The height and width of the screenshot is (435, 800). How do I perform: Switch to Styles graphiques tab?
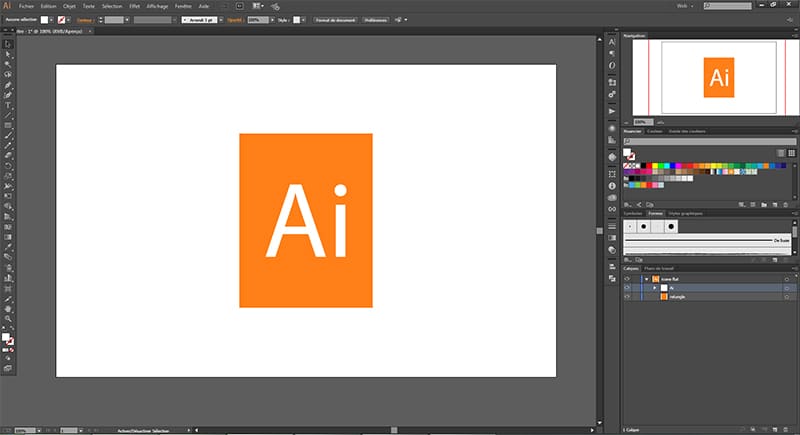686,213
